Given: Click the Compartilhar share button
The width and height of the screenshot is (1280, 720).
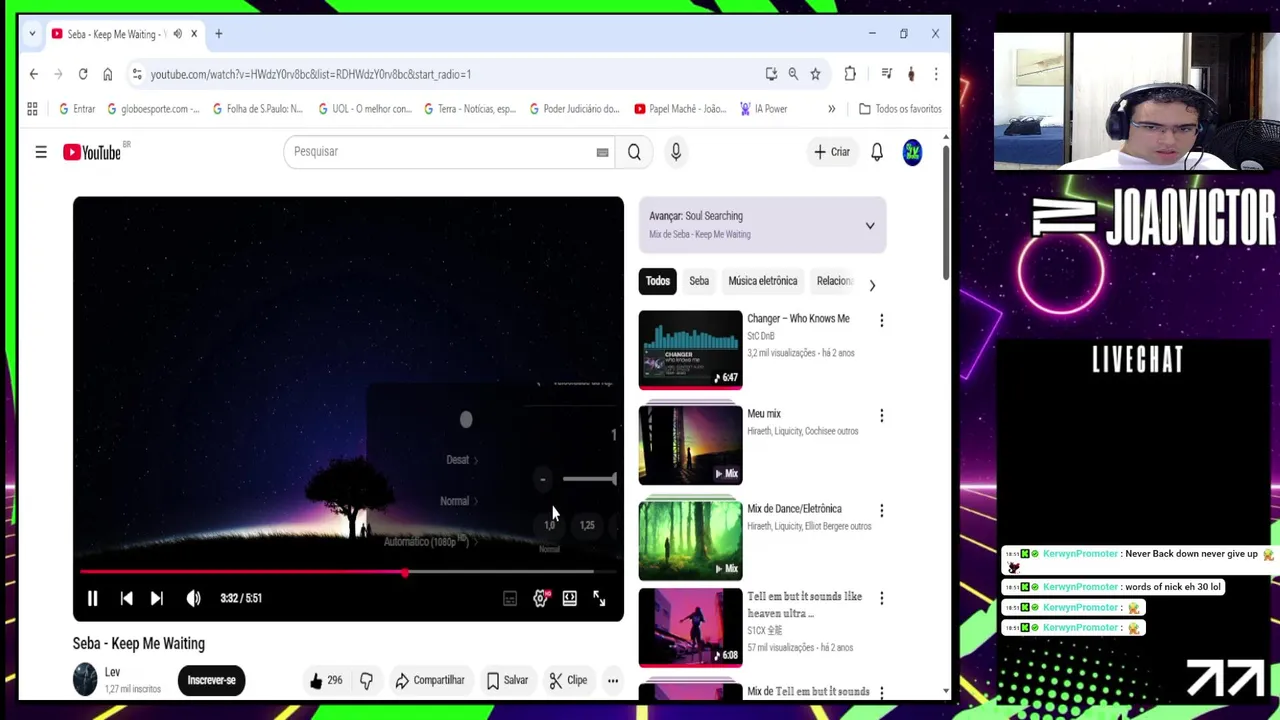Looking at the screenshot, I should [x=430, y=680].
